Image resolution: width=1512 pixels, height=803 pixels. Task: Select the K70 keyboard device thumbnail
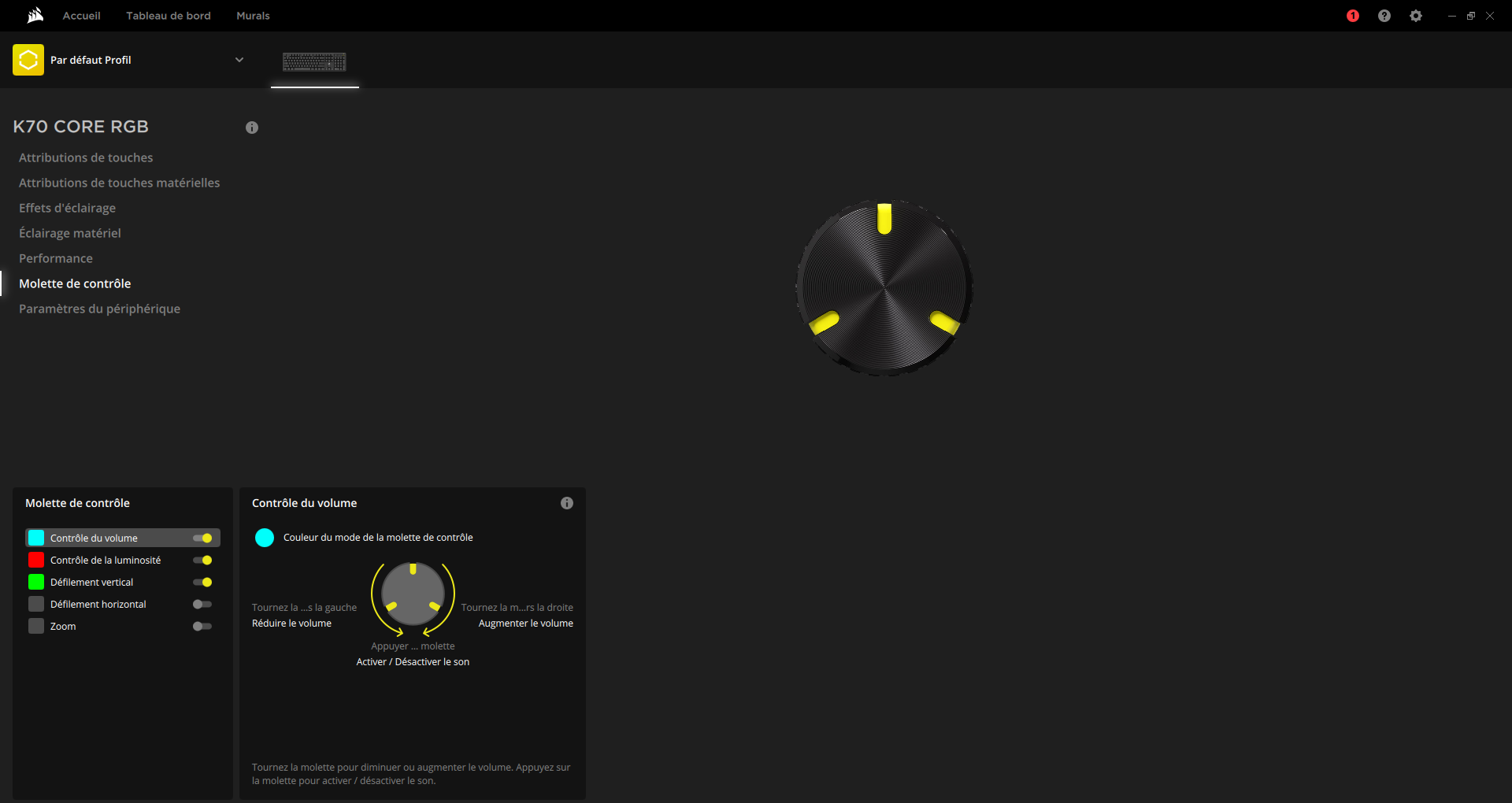[x=314, y=61]
